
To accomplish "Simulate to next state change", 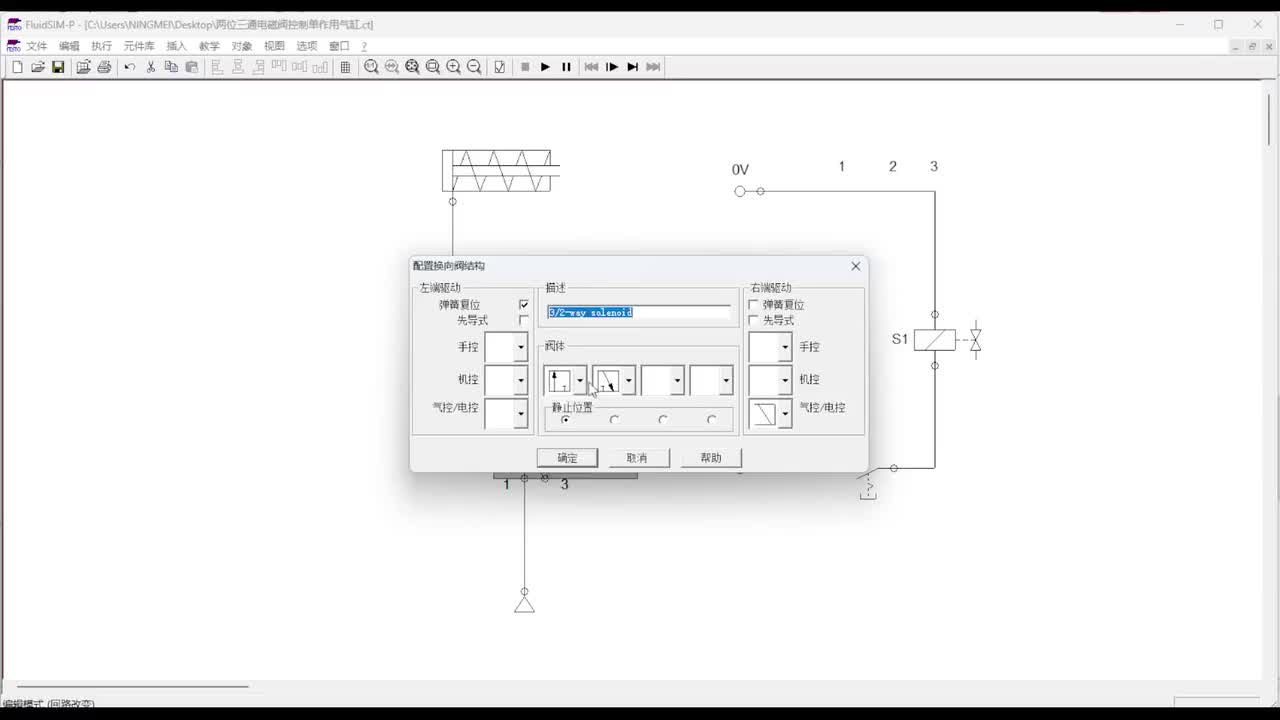I will pyautogui.click(x=632, y=67).
